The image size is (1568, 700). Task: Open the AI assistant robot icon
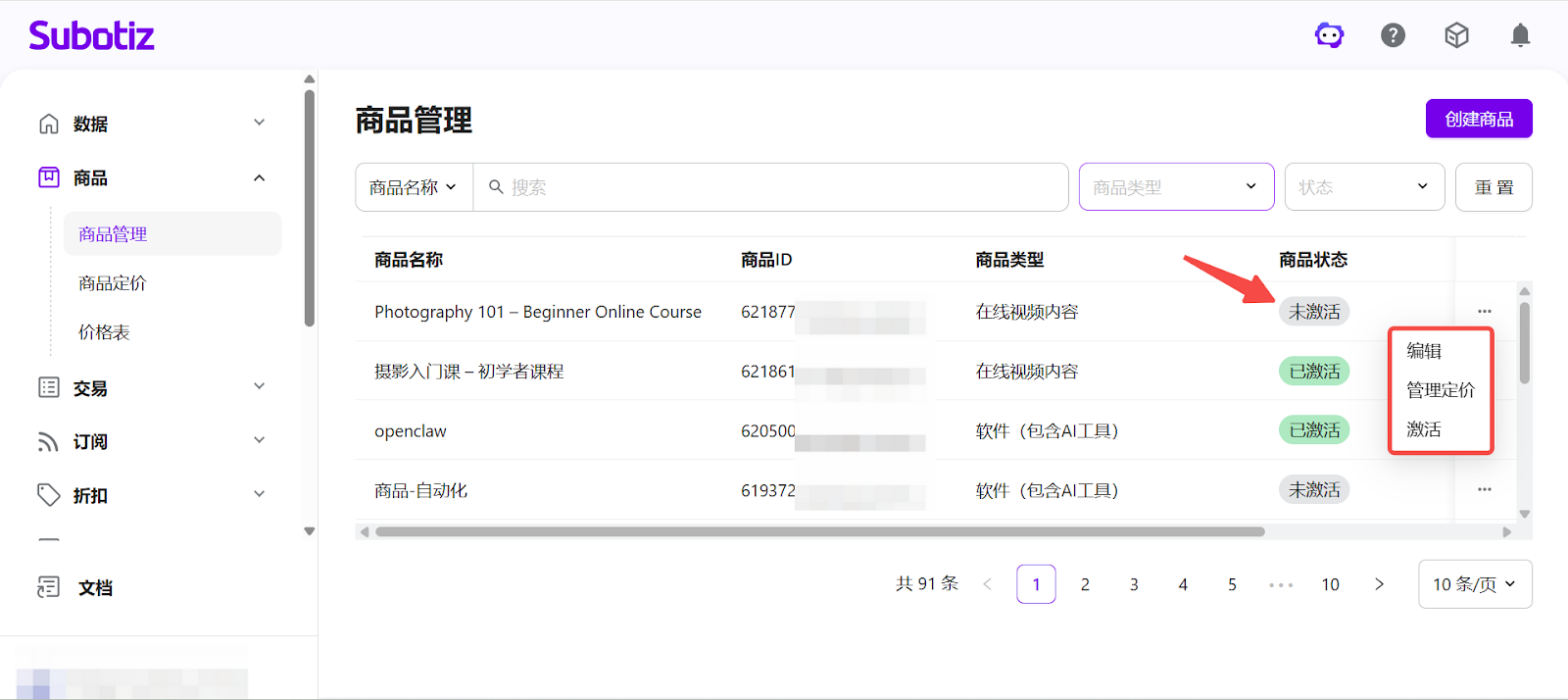1329,36
